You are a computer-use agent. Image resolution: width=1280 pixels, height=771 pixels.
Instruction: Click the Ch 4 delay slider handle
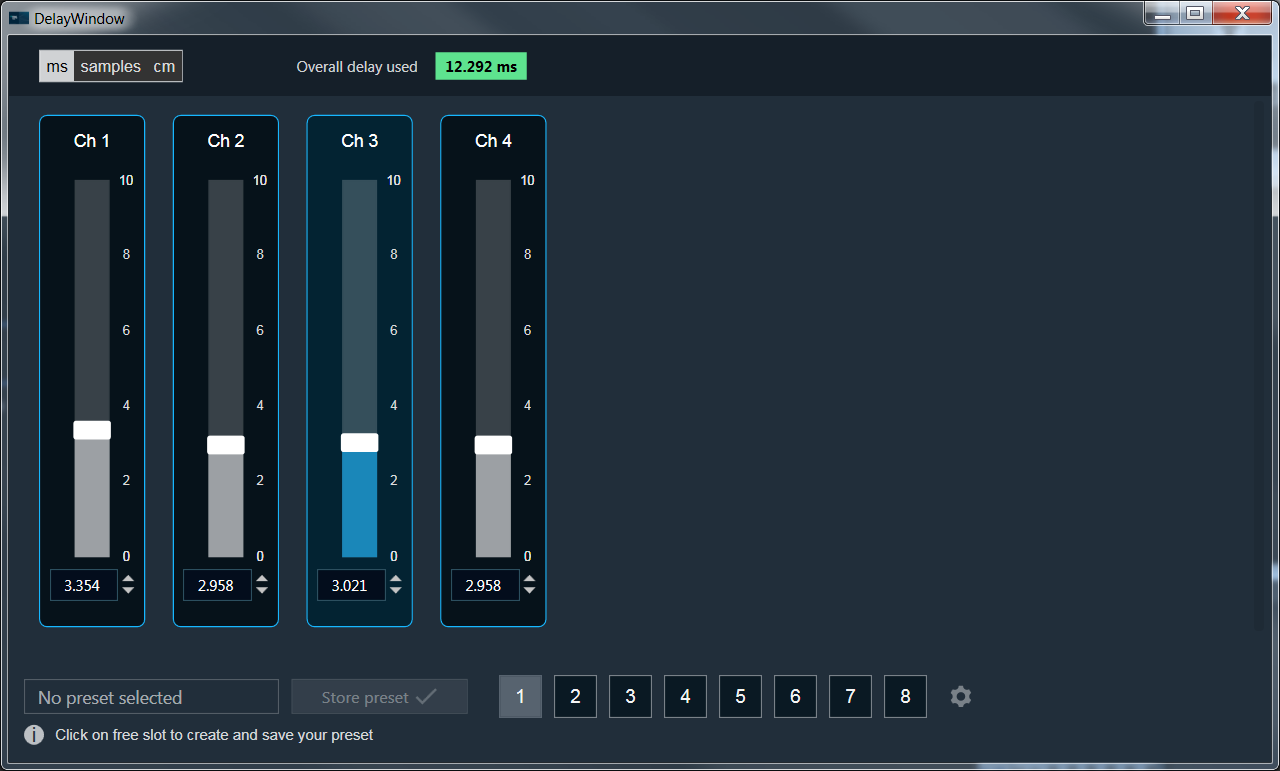point(493,445)
